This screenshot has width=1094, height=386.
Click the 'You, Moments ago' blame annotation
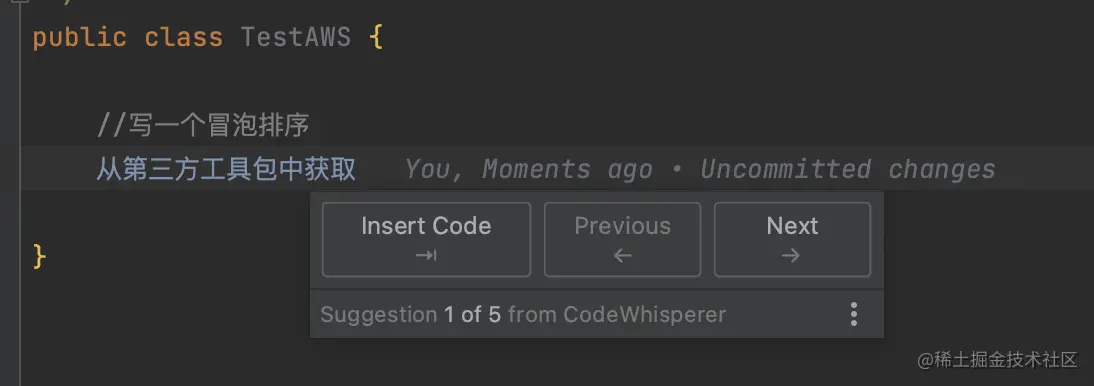[528, 169]
